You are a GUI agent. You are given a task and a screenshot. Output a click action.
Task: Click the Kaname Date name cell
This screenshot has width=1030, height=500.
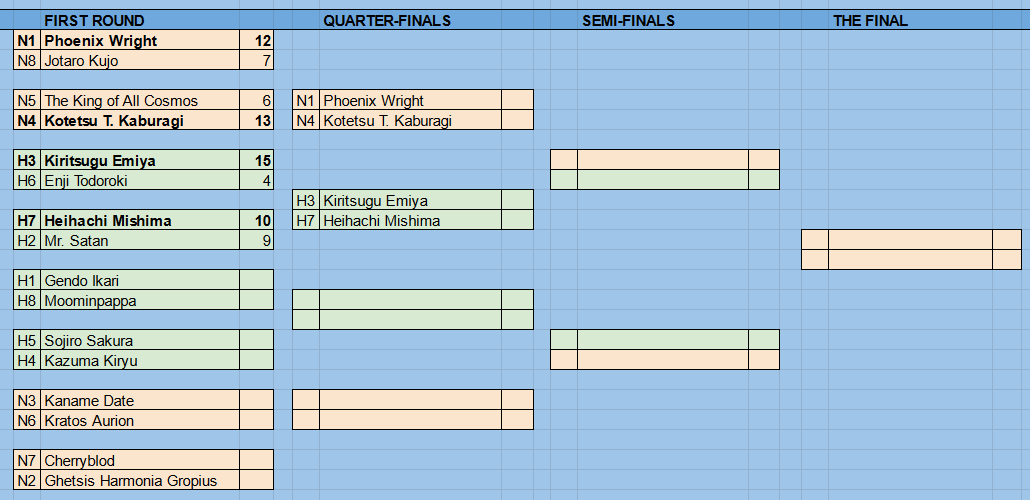pos(140,401)
